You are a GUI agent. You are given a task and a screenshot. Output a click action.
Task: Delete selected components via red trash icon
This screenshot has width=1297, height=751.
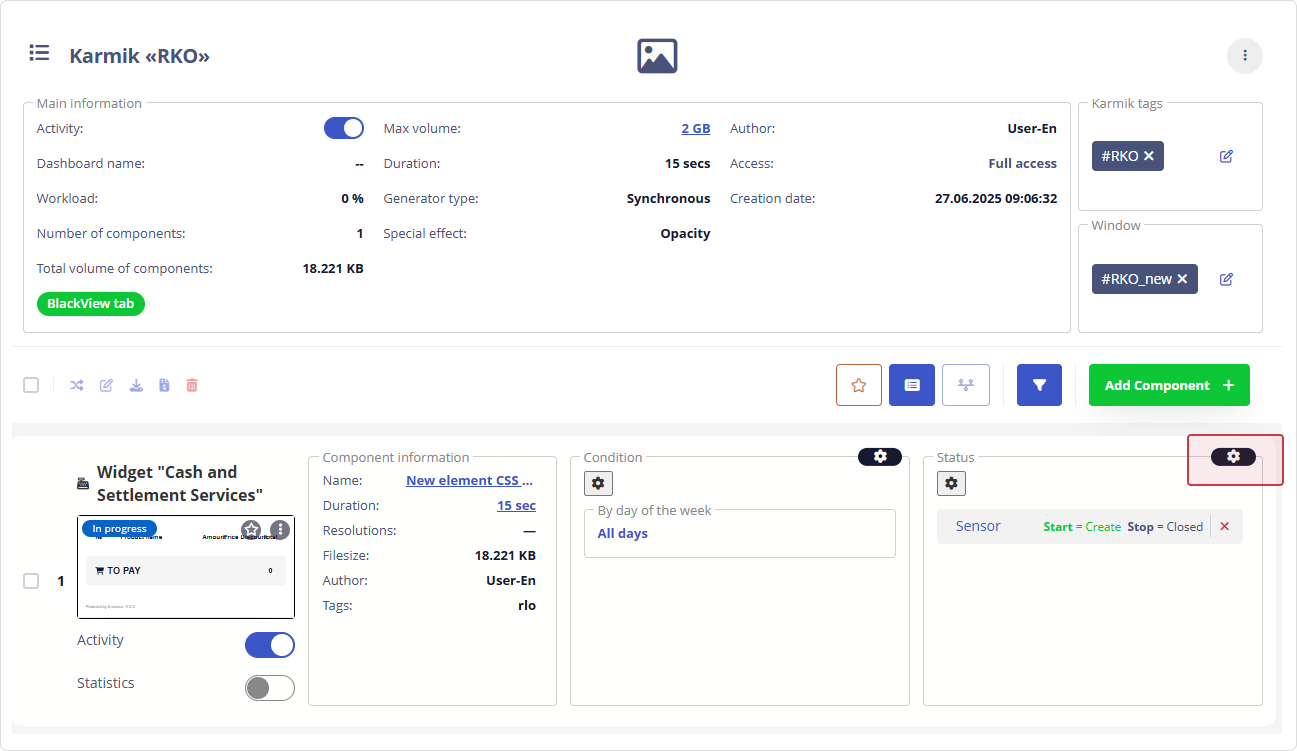191,385
